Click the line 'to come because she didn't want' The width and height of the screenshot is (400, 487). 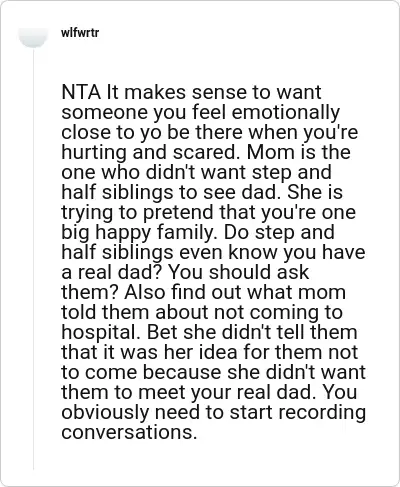pyautogui.click(x=213, y=372)
